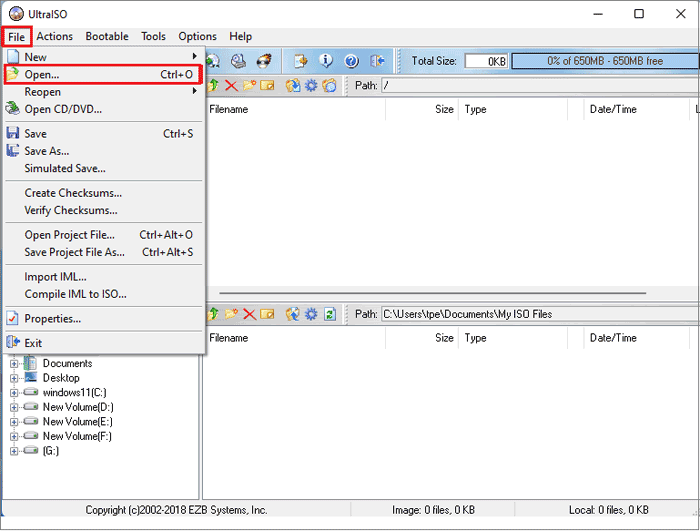700x531 pixels.
Task: Click the 650MB capacity usage bar
Action: [605, 61]
